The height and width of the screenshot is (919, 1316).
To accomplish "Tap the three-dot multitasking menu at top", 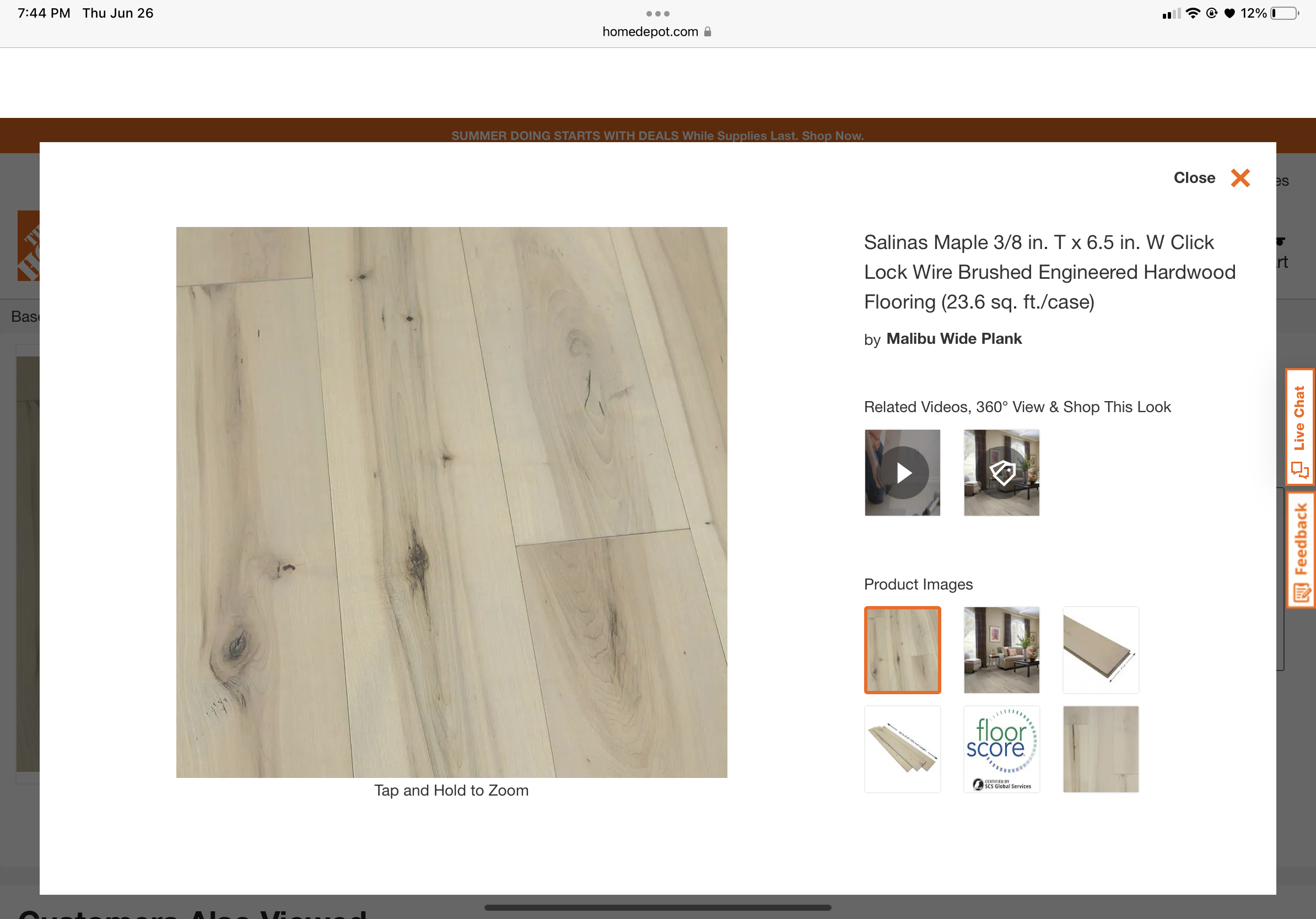I will (657, 14).
